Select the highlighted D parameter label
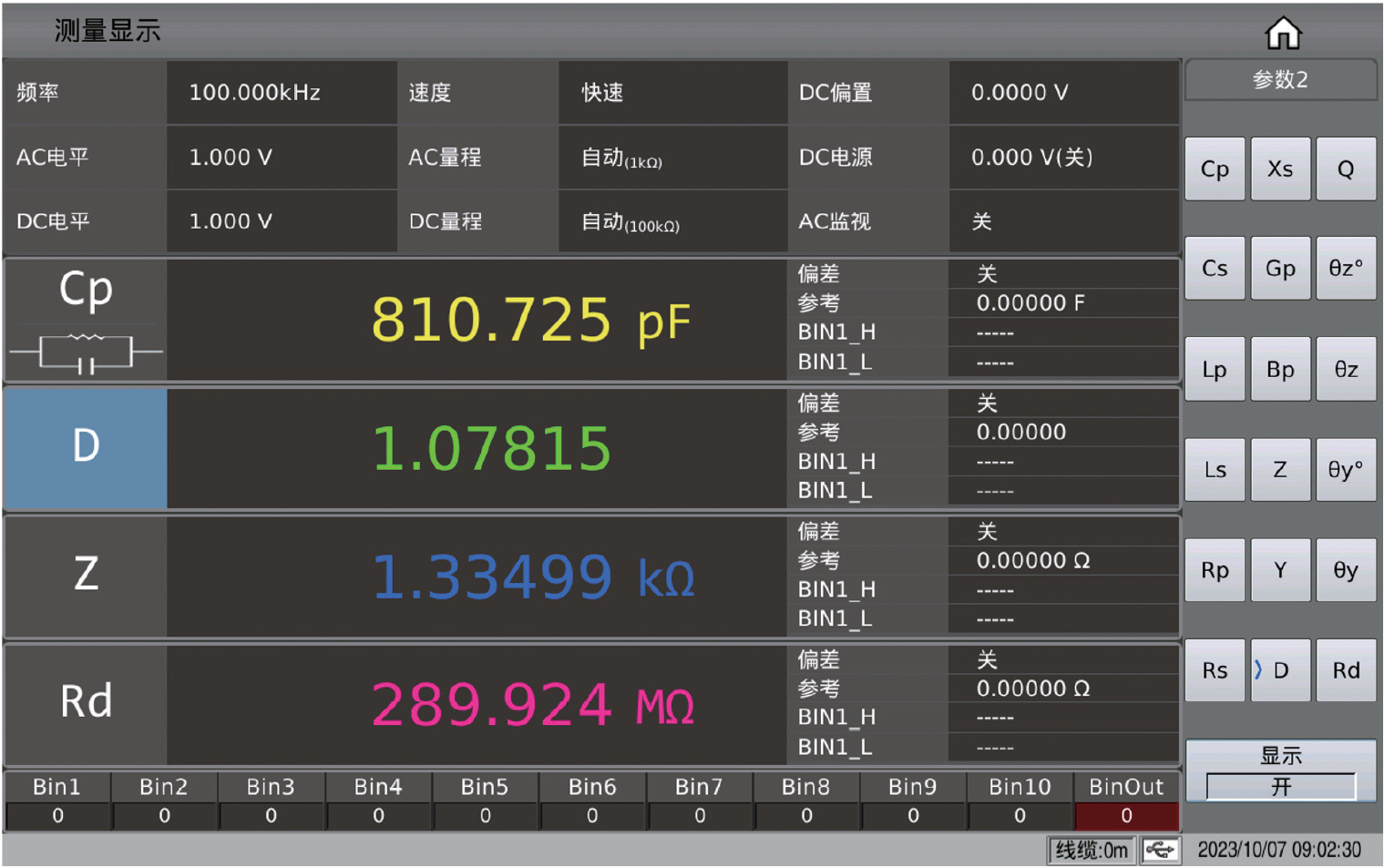The width and height of the screenshot is (1384, 868). click(86, 446)
